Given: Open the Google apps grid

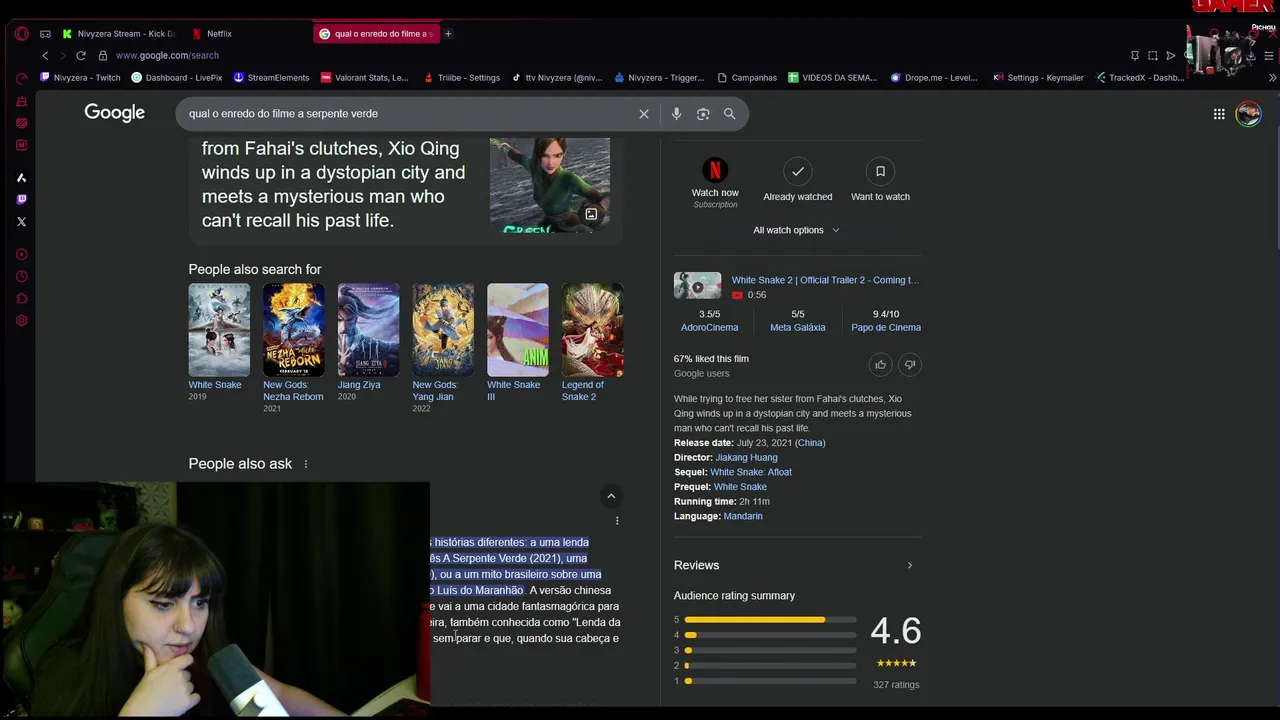Looking at the screenshot, I should (1219, 114).
